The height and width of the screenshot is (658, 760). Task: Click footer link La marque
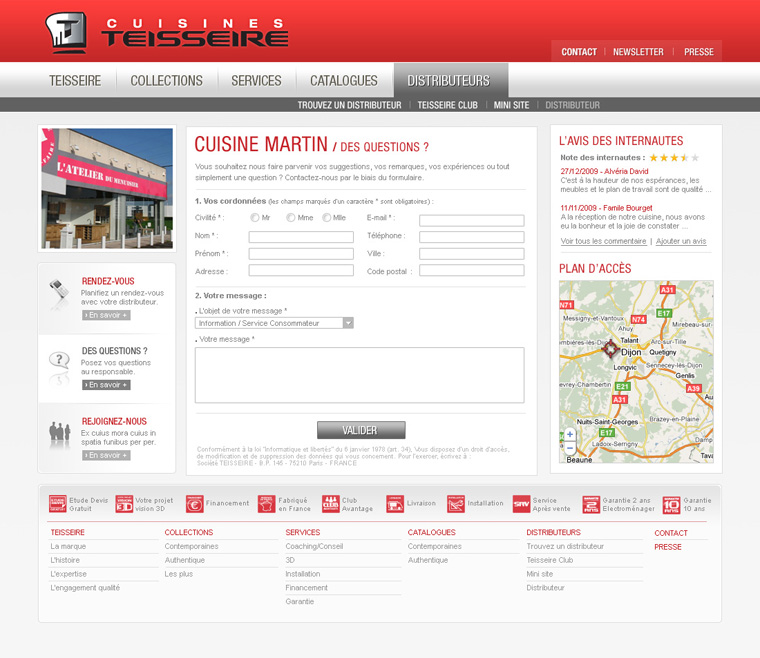pyautogui.click(x=68, y=546)
